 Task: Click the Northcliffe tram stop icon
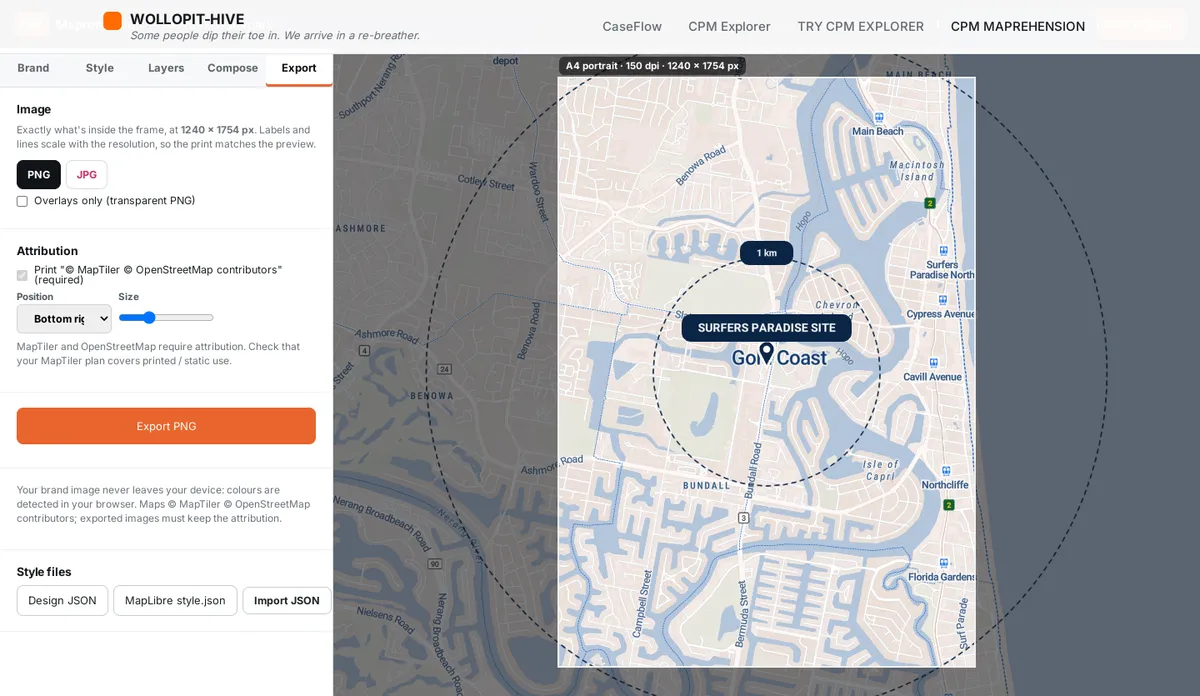point(945,471)
